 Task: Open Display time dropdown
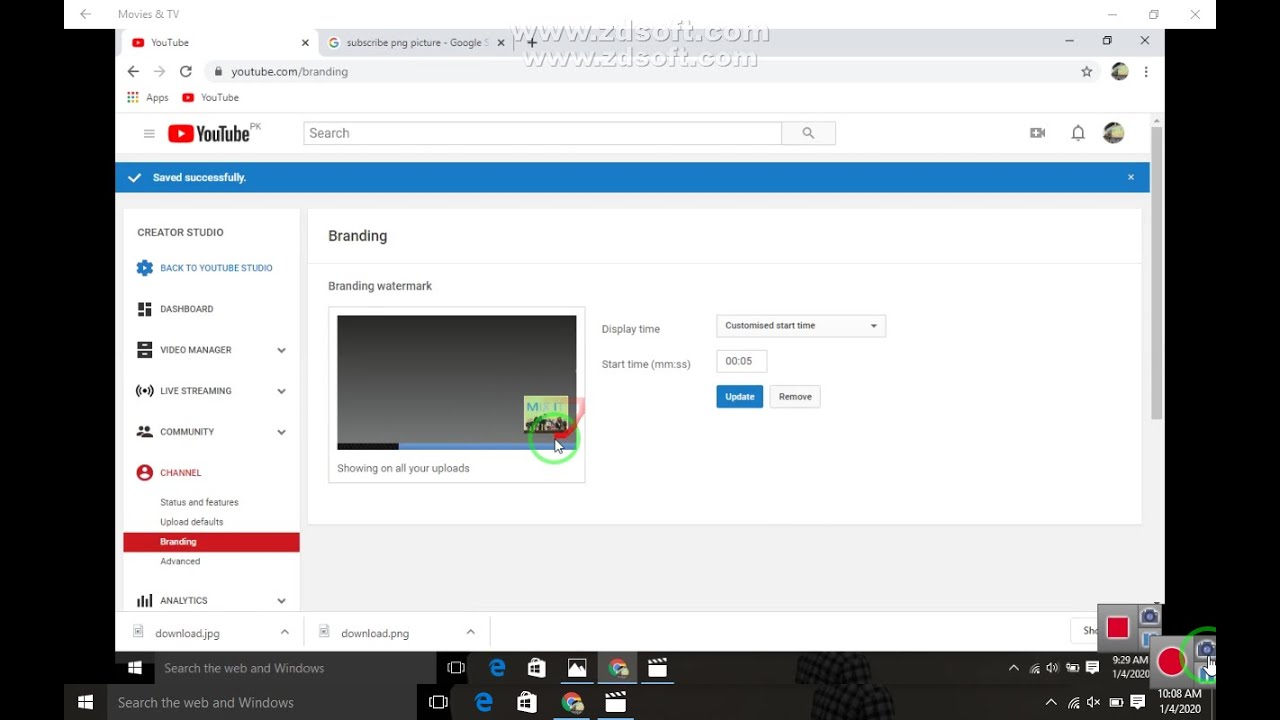click(801, 326)
